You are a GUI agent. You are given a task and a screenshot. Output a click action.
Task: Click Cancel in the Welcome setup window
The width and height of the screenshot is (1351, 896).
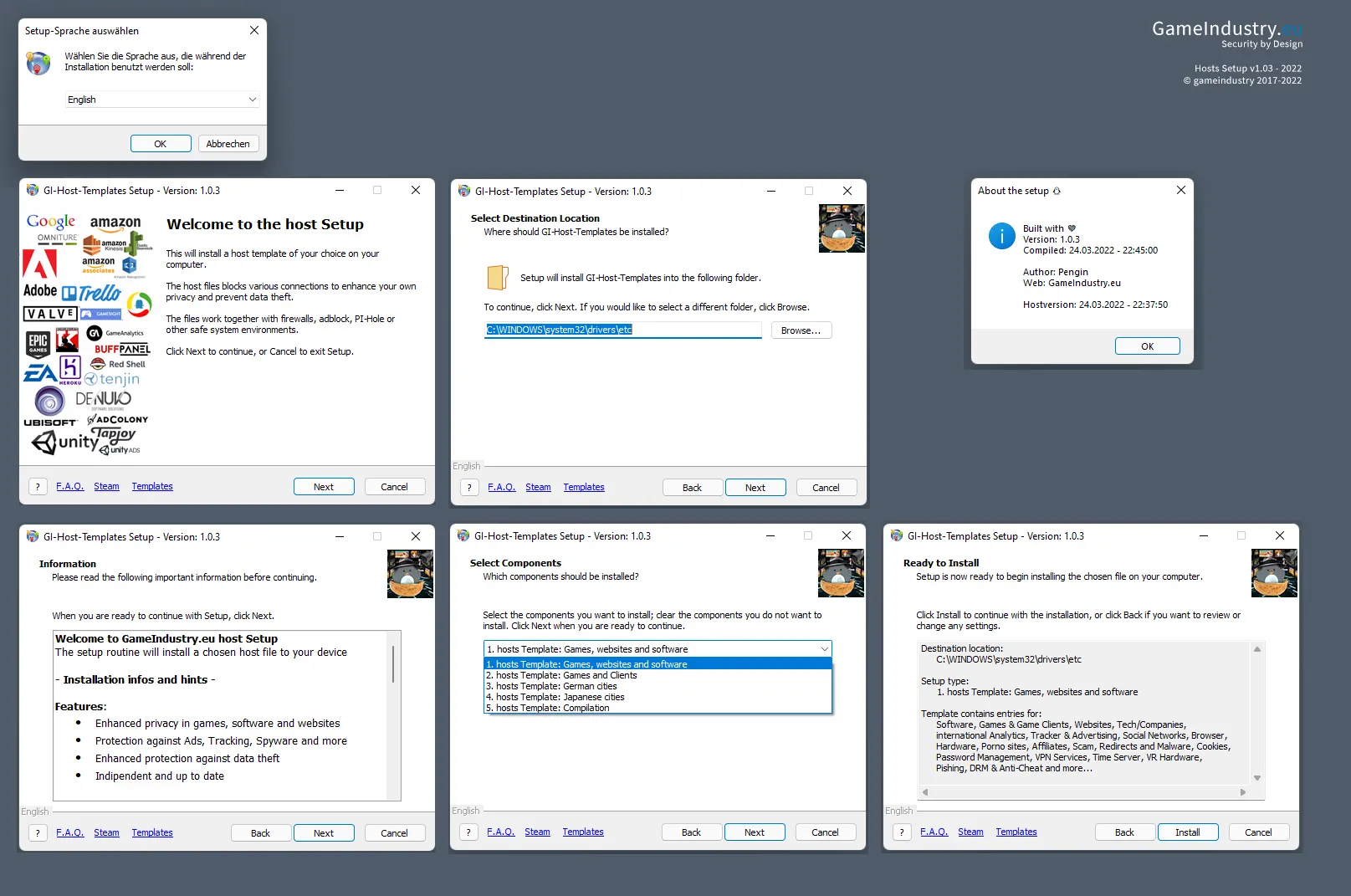click(x=395, y=487)
